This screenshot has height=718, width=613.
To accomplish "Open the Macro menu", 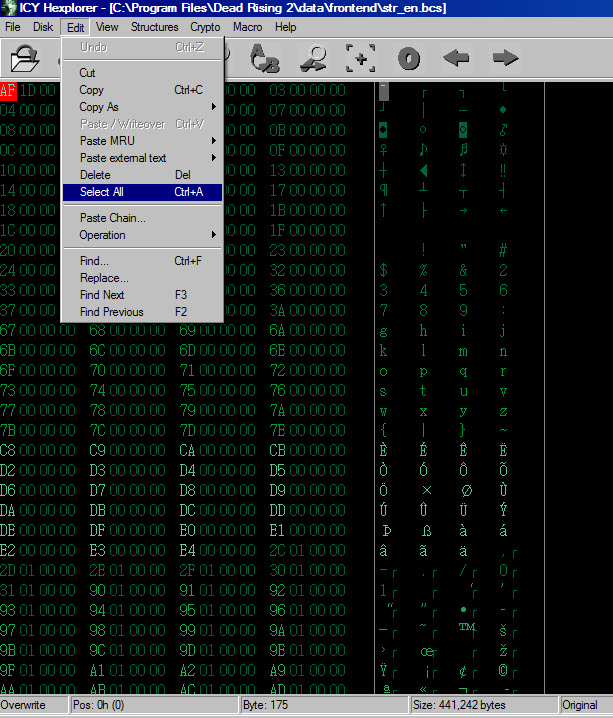I will pyautogui.click(x=248, y=27).
